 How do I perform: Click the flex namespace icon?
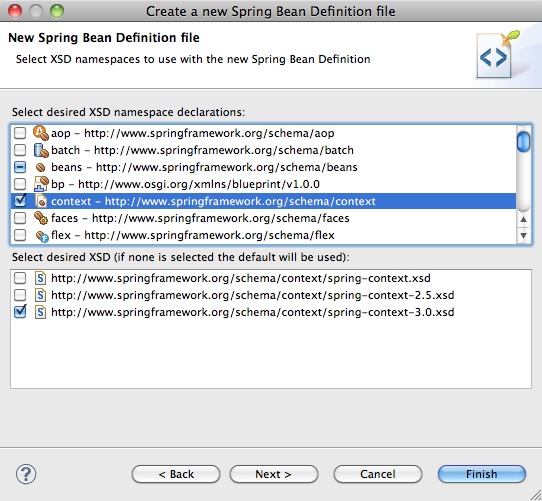pyautogui.click(x=42, y=236)
